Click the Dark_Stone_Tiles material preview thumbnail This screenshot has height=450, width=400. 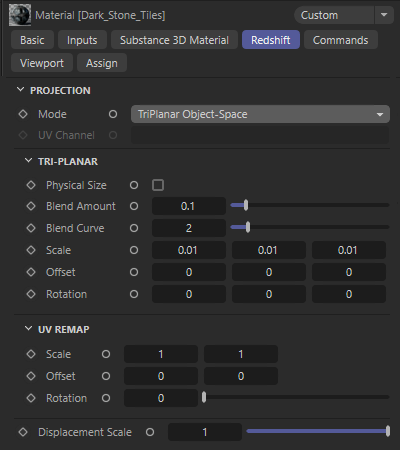click(20, 15)
